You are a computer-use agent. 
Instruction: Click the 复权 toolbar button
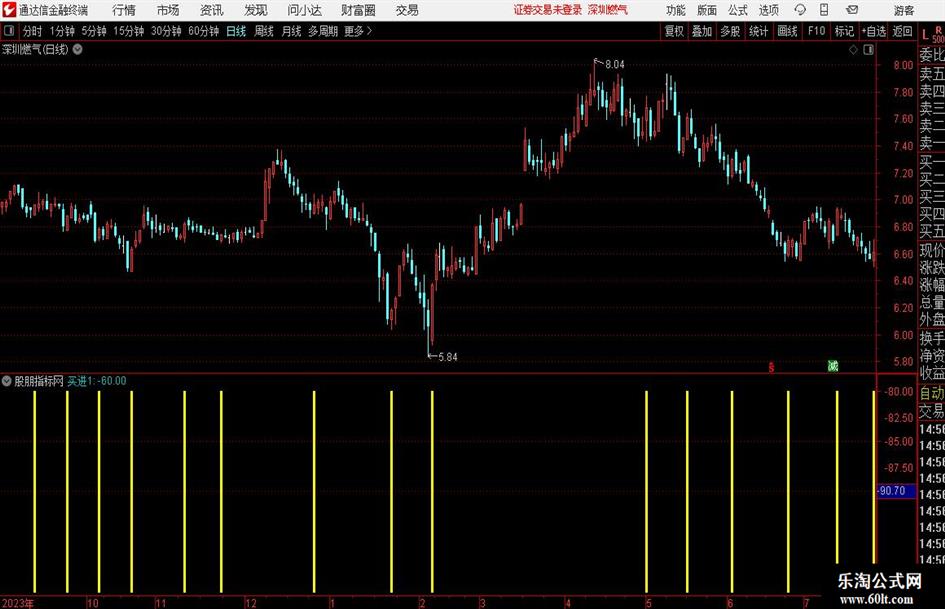click(674, 31)
